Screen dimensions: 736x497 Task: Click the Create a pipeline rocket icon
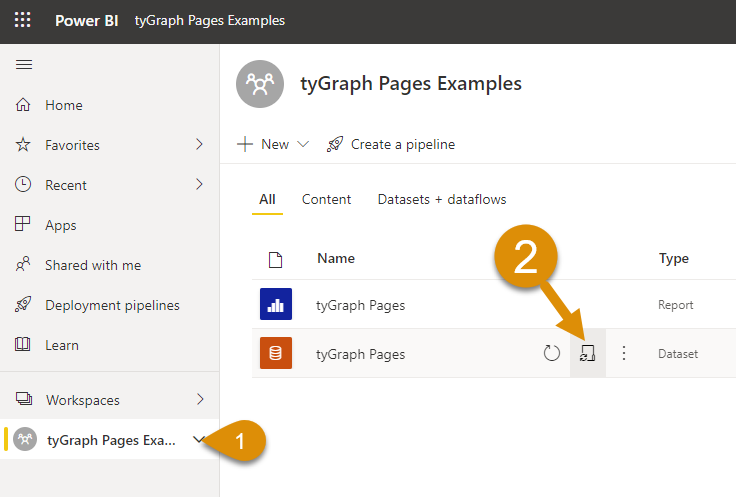click(335, 144)
